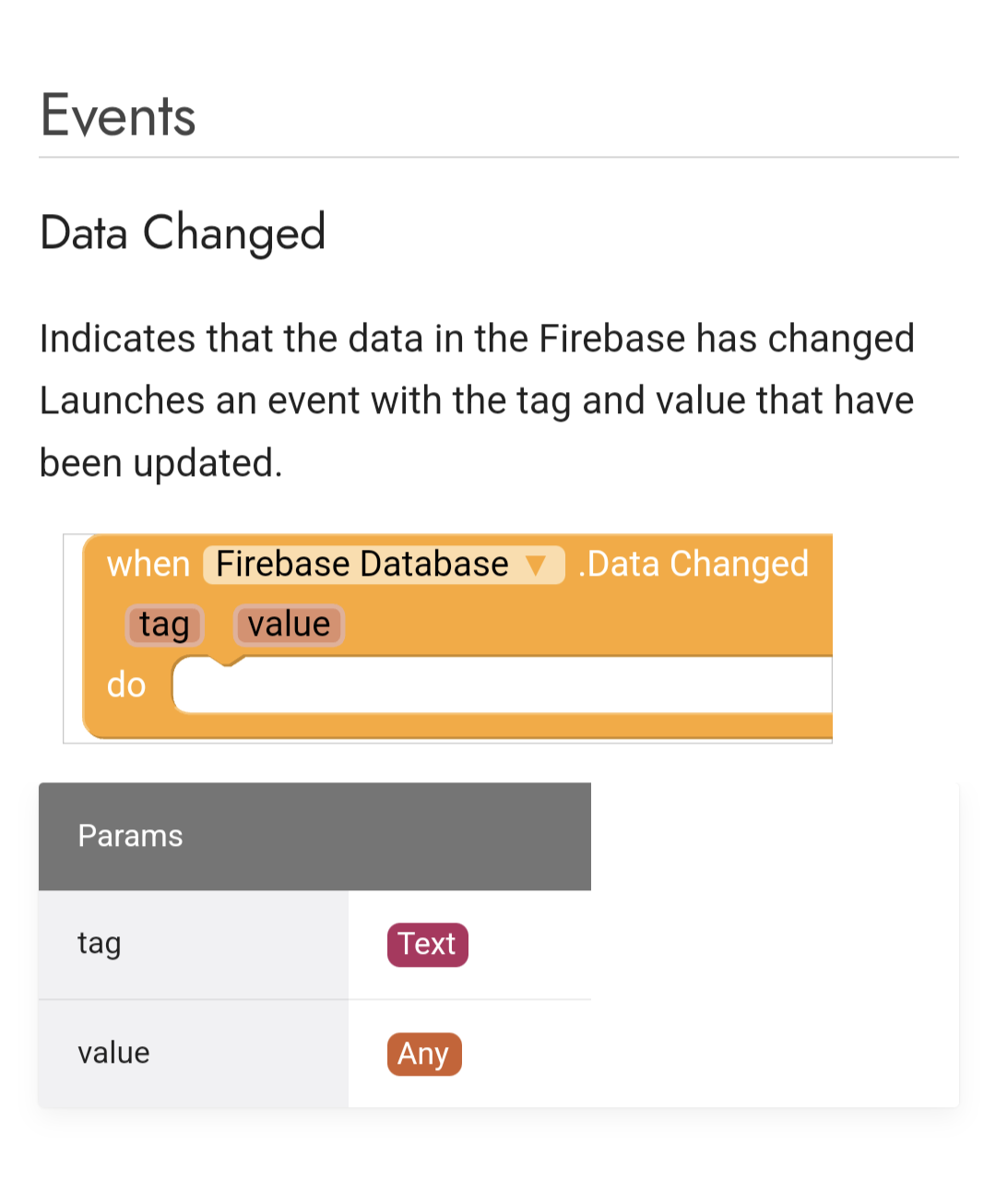The image size is (996, 1204).
Task: Click the Events section heading
Action: [118, 116]
